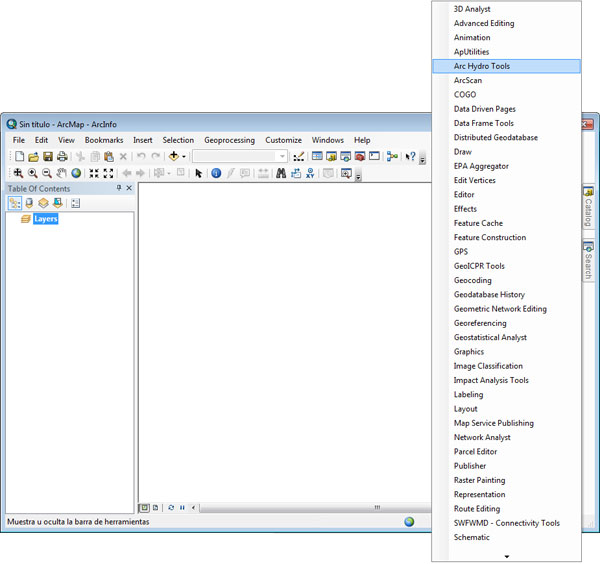Open the docked Search side tab
The image size is (600, 564).
coord(588,261)
